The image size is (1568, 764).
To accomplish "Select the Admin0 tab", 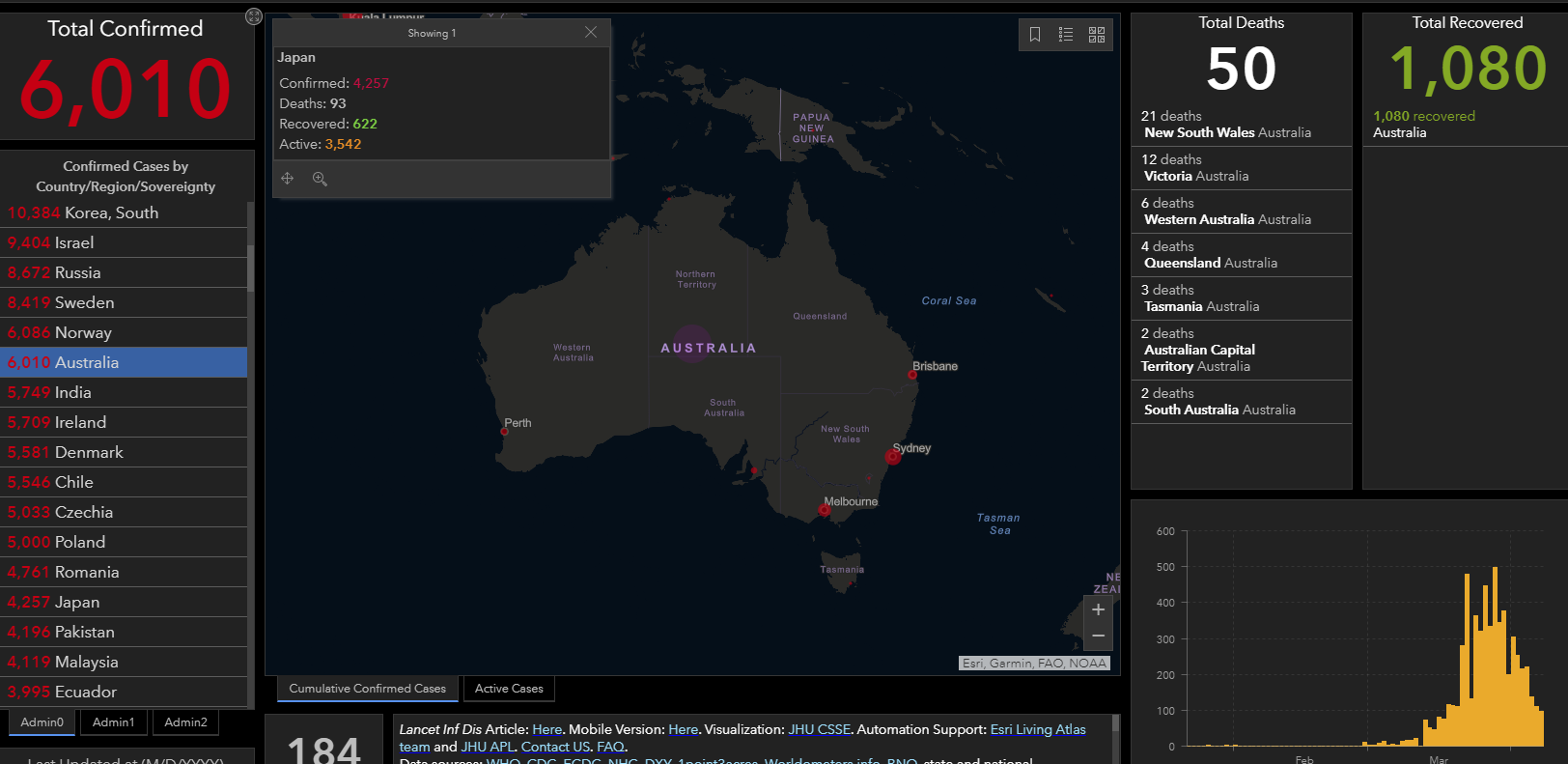I will pos(42,722).
